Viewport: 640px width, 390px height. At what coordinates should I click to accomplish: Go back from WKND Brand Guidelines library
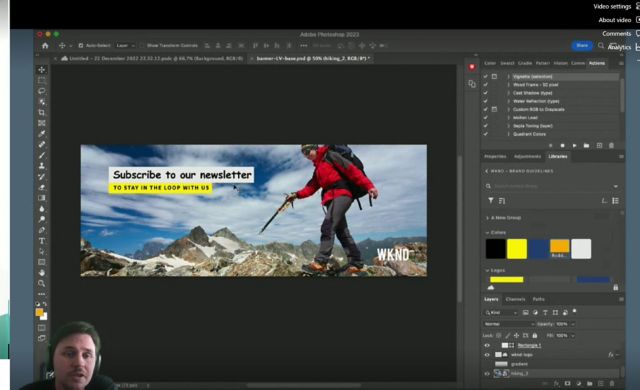(487, 171)
